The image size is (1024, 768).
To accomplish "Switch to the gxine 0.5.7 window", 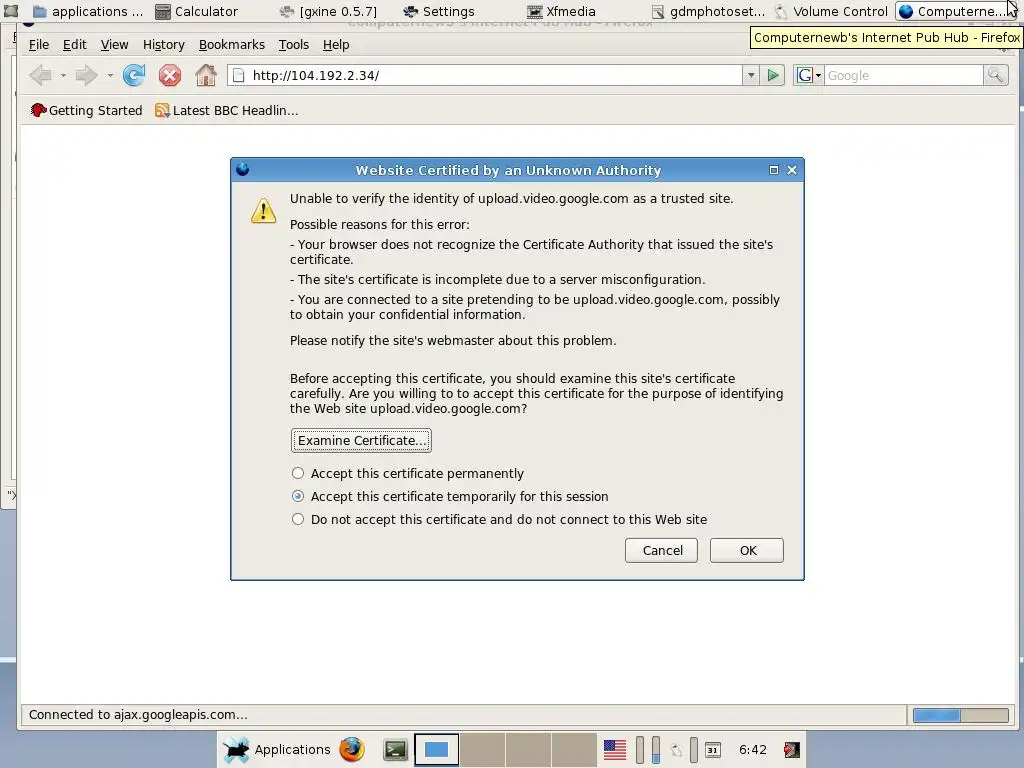I will click(x=328, y=11).
